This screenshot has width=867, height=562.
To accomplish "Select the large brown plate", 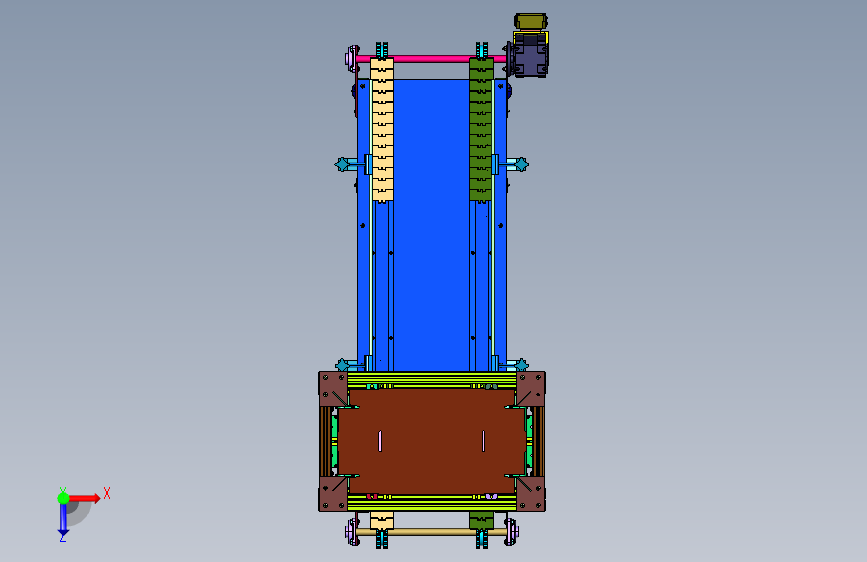I will (x=431, y=441).
